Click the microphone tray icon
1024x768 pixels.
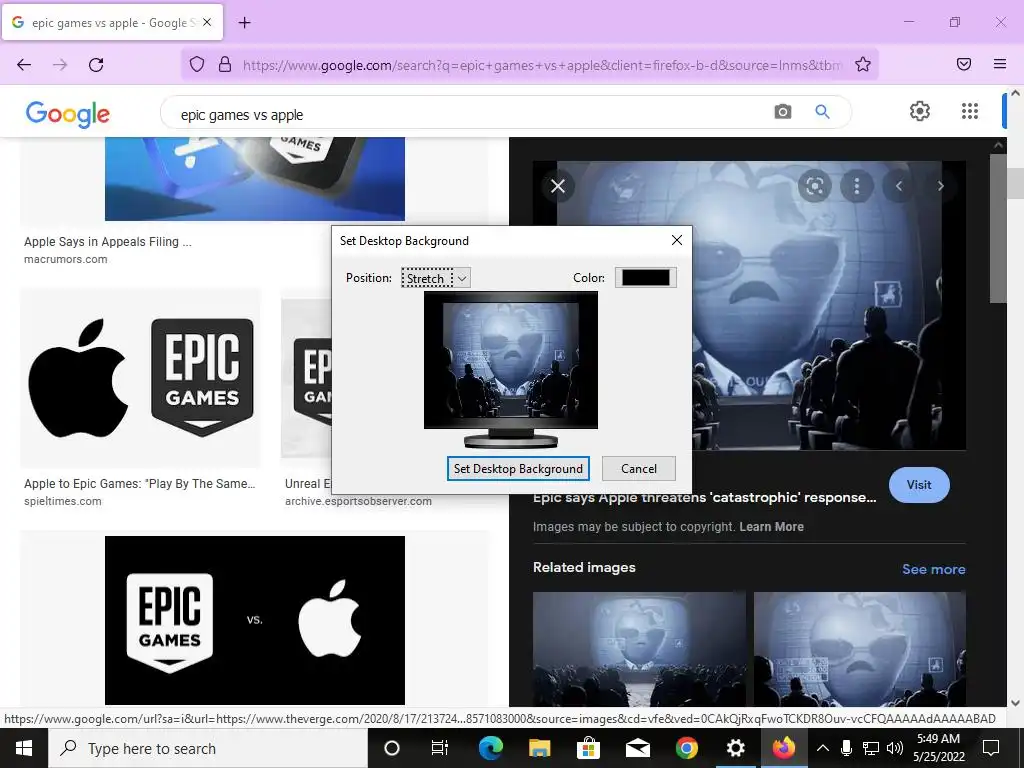coord(846,748)
